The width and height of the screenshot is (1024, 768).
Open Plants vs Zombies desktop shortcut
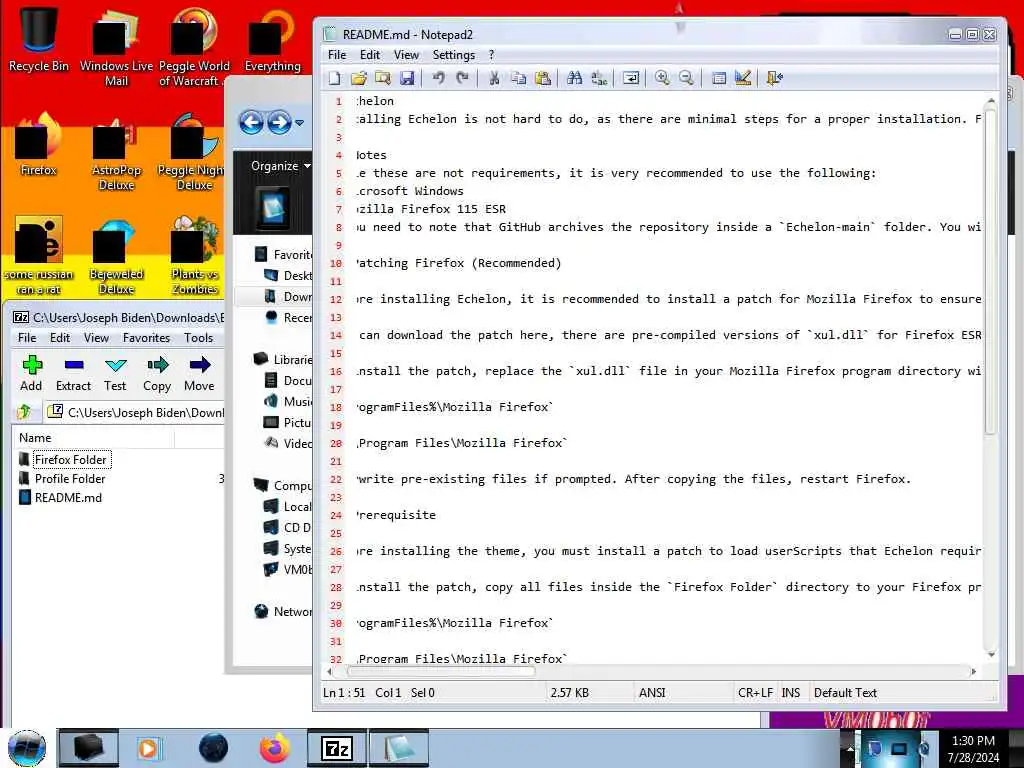click(195, 256)
